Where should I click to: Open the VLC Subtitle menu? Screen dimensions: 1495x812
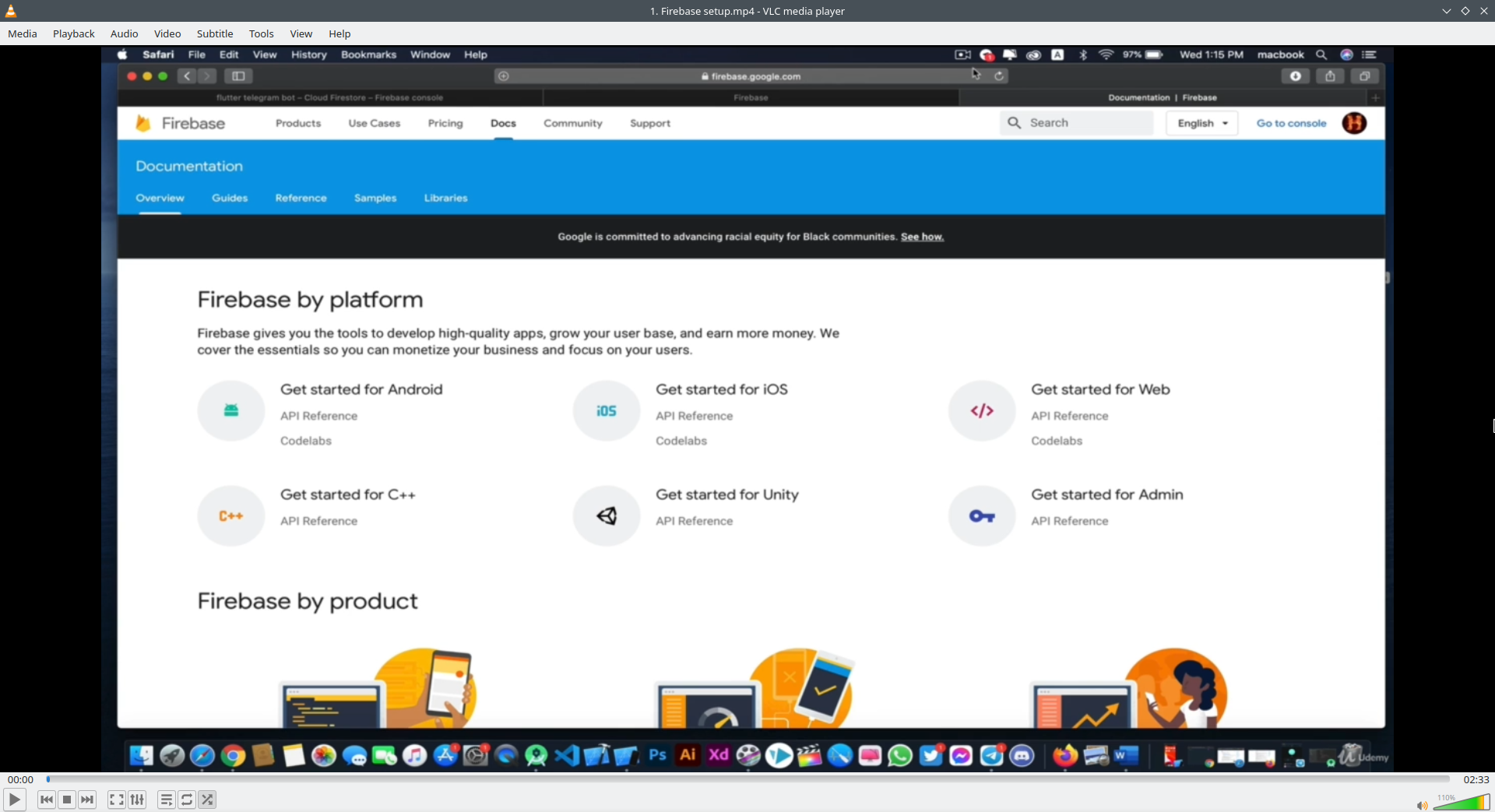pyautogui.click(x=215, y=33)
